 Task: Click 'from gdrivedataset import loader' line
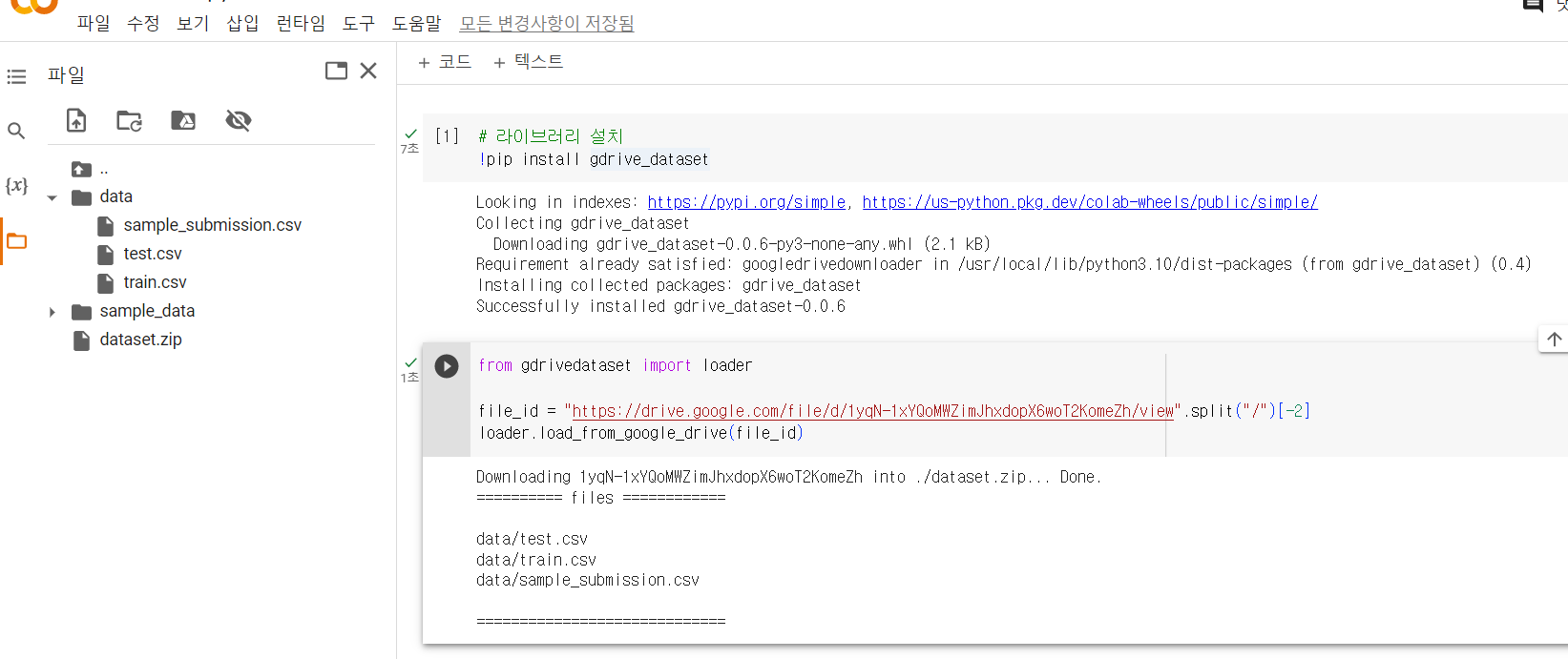616,365
